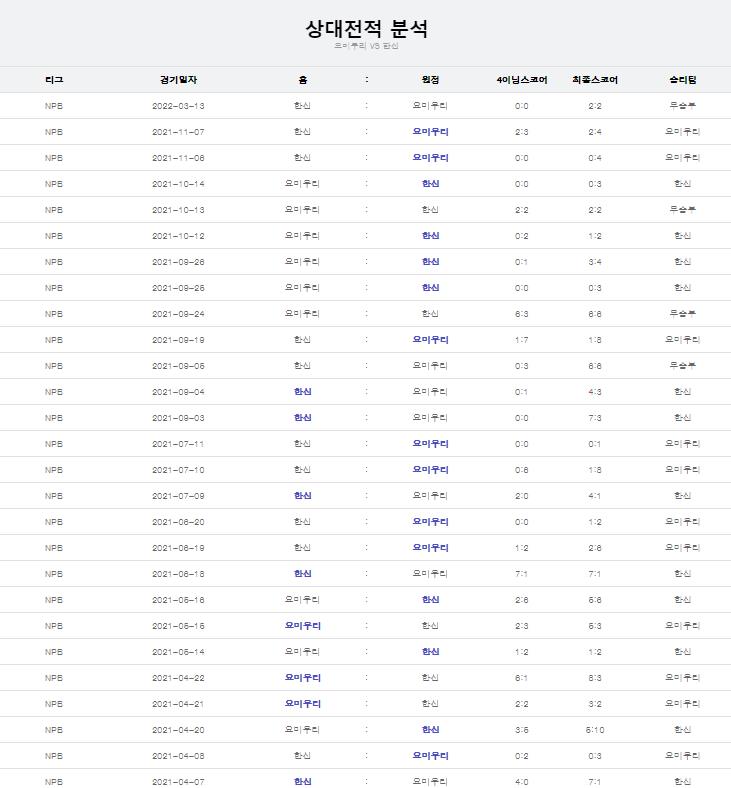Click bold '요미우리' away team on 2021-07-10
The height and width of the screenshot is (788, 731).
click(x=431, y=470)
